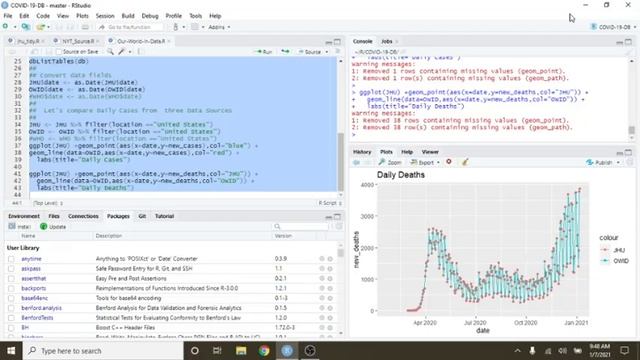Check the BenfordTests package checkbox
640x360 pixels.
point(11,318)
